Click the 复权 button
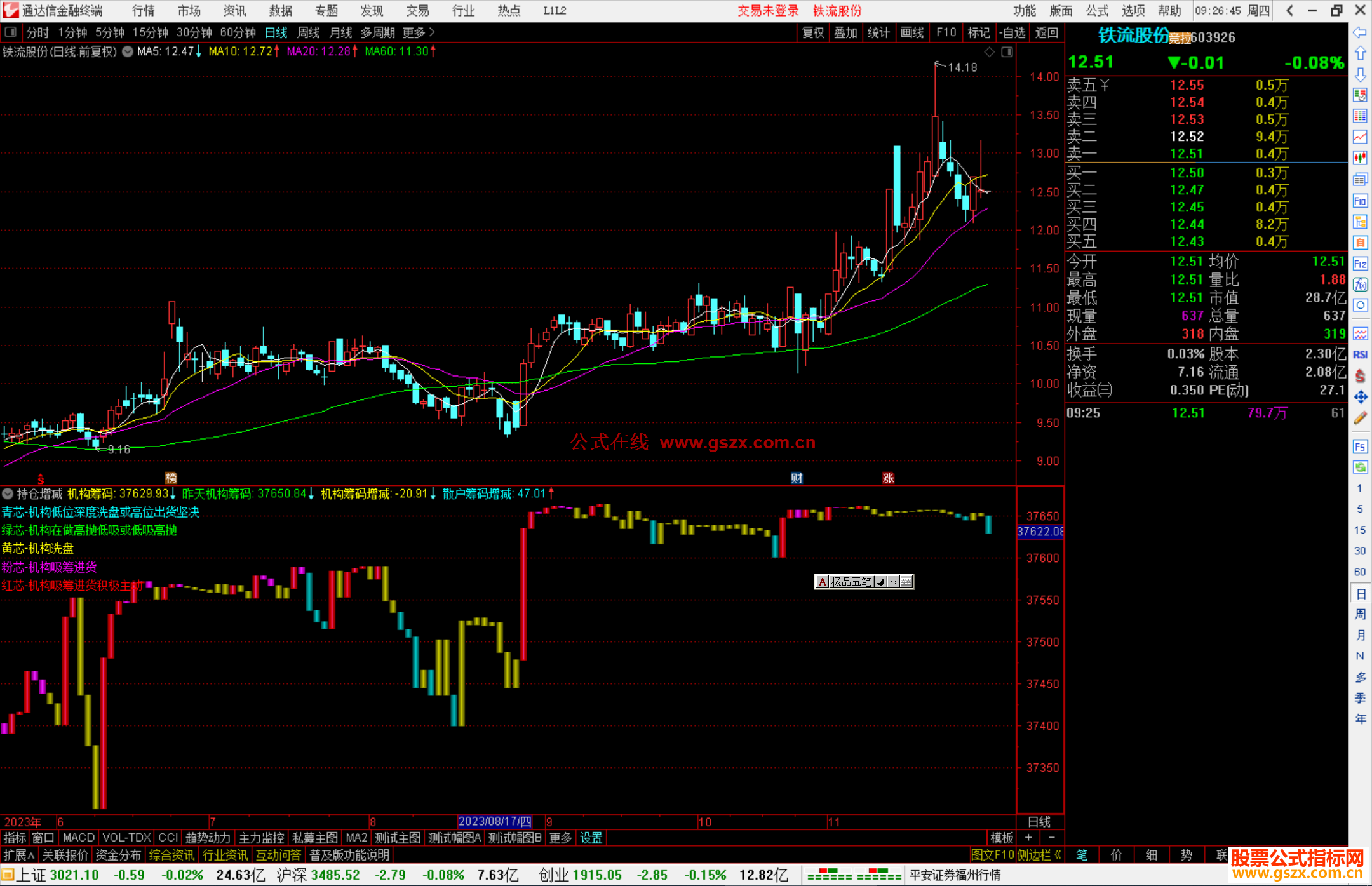1372x886 pixels. pos(813,32)
